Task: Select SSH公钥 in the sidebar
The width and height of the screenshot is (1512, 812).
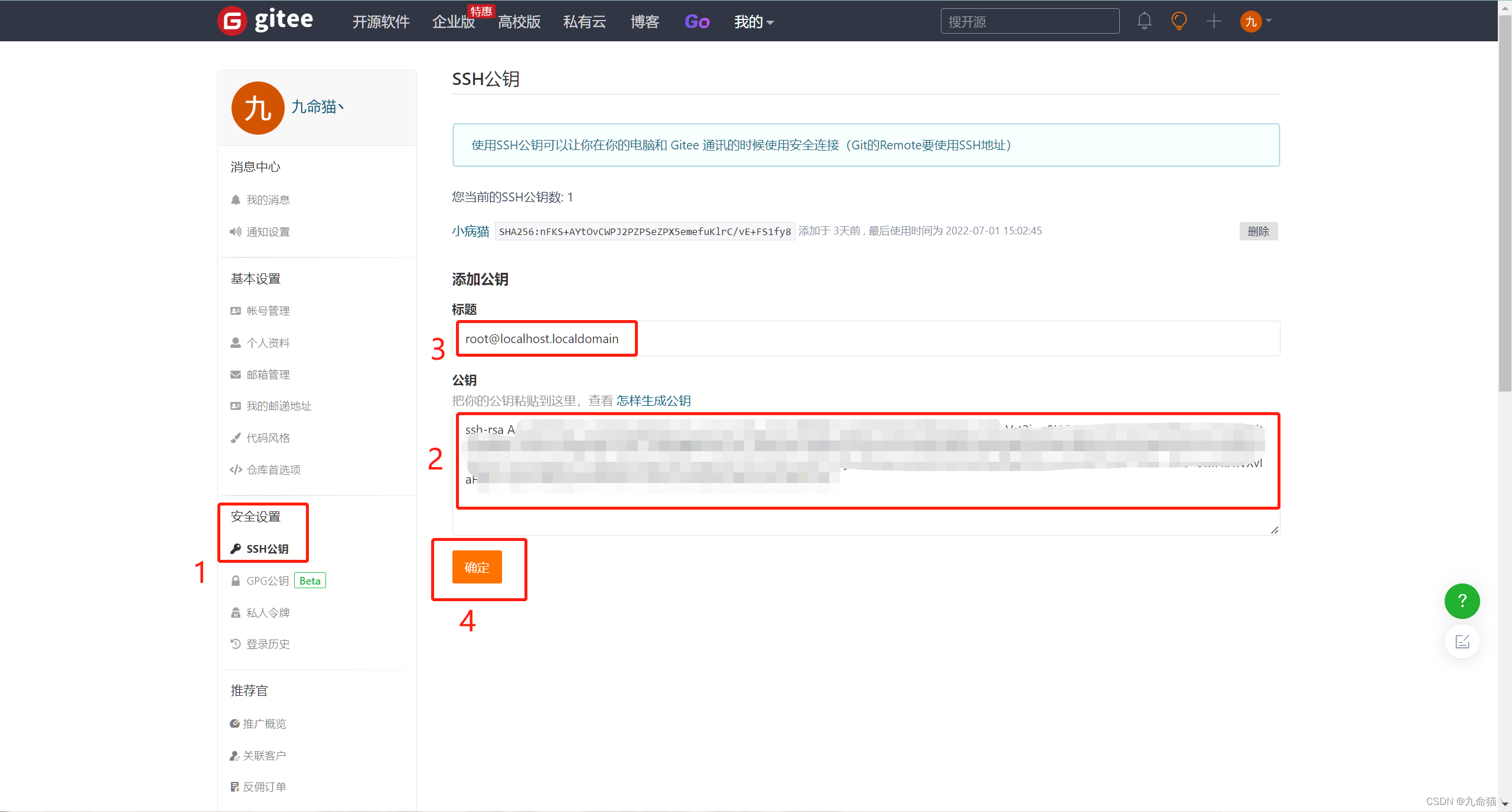Action: point(268,549)
